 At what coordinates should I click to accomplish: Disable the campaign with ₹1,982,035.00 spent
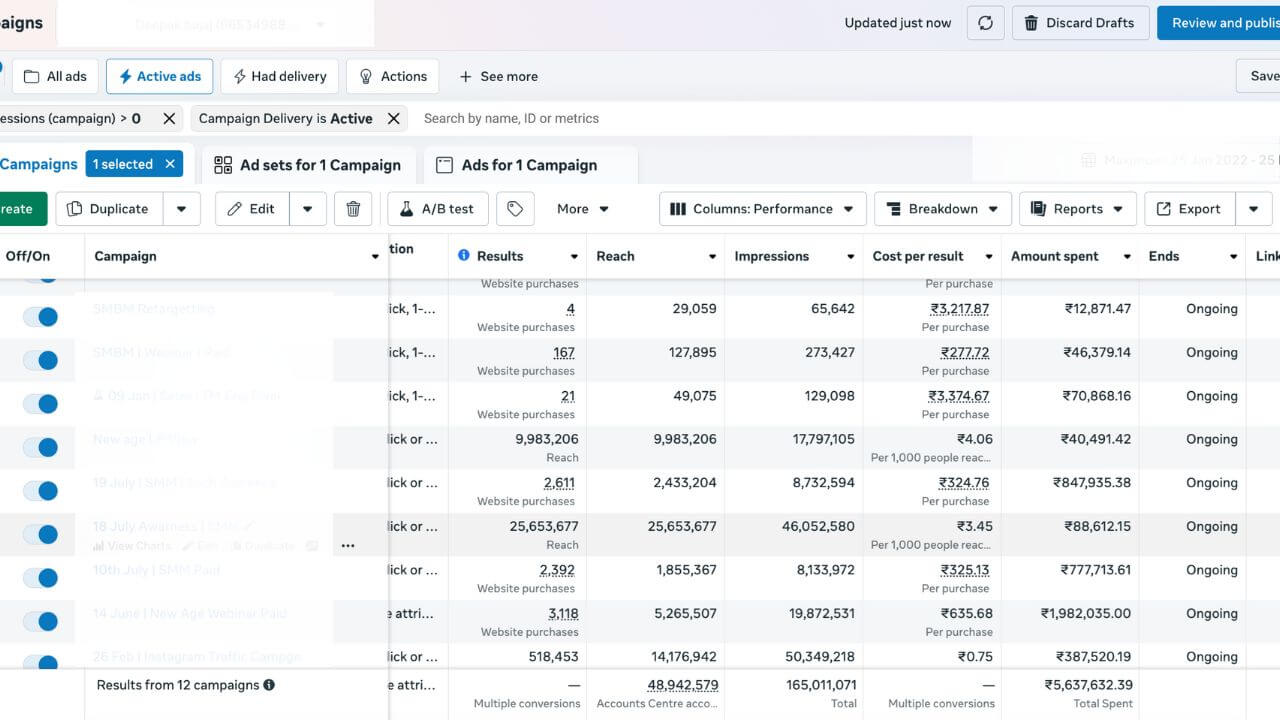(41, 621)
